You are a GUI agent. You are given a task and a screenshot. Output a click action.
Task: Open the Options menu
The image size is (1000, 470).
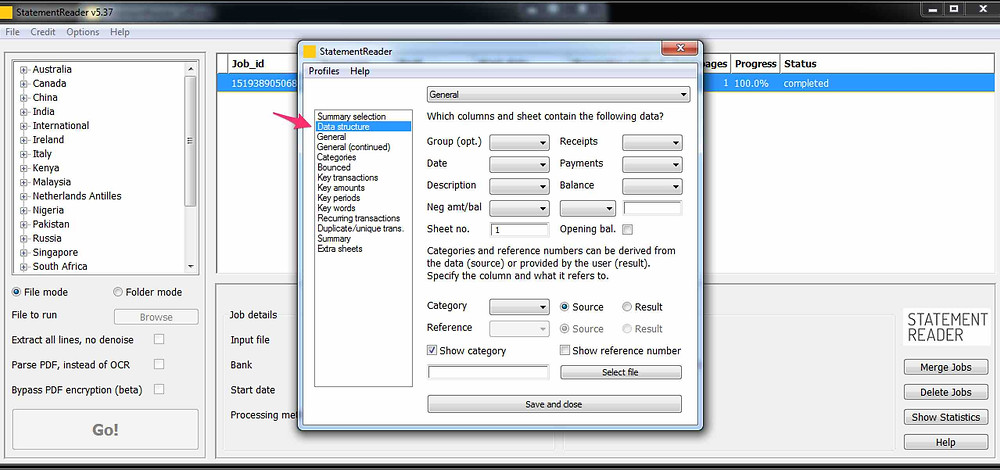click(x=83, y=32)
